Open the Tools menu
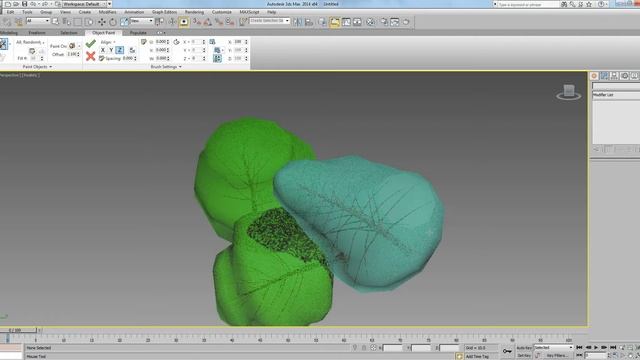 [x=27, y=12]
